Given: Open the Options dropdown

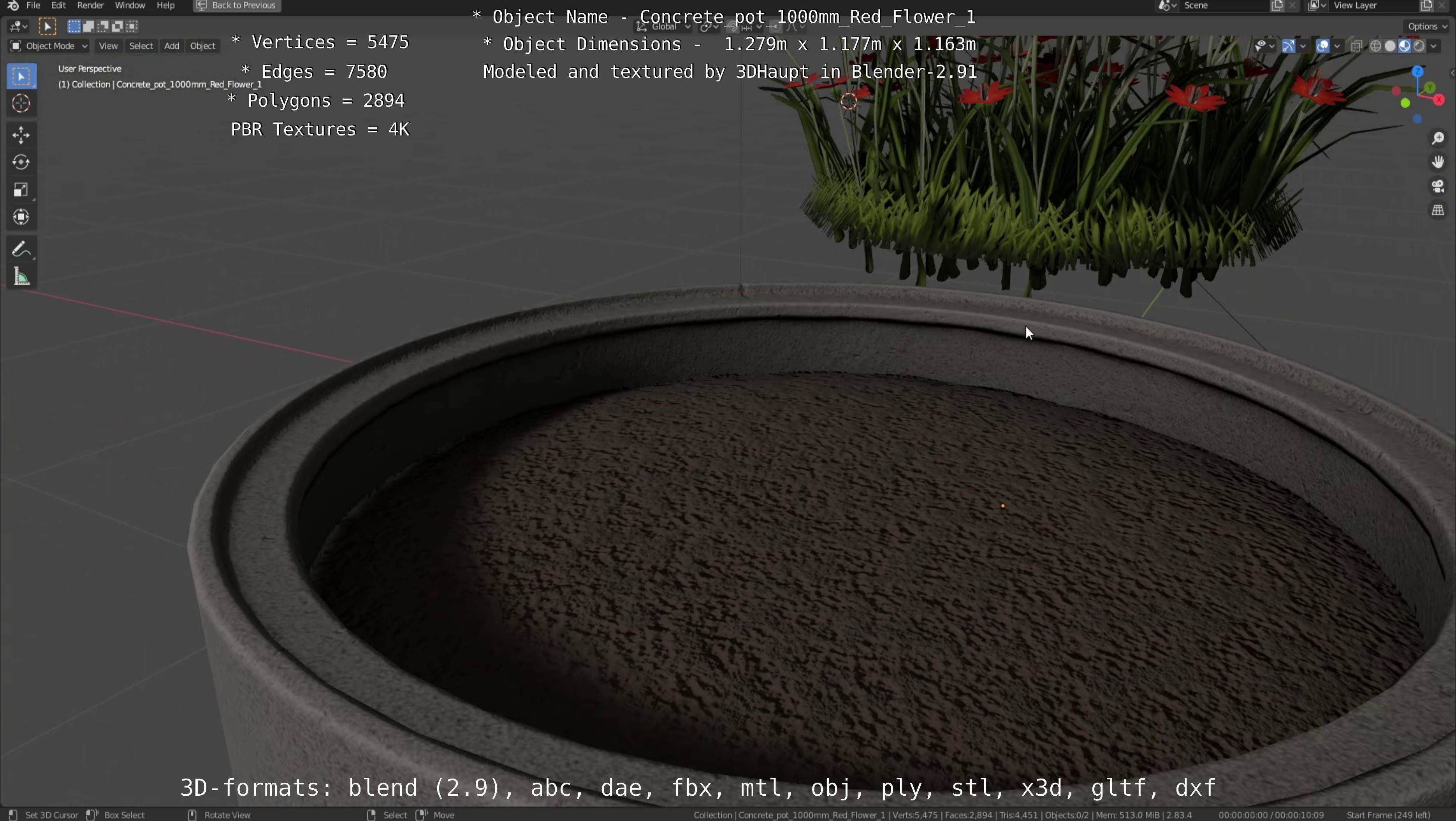Looking at the screenshot, I should click(1428, 26).
